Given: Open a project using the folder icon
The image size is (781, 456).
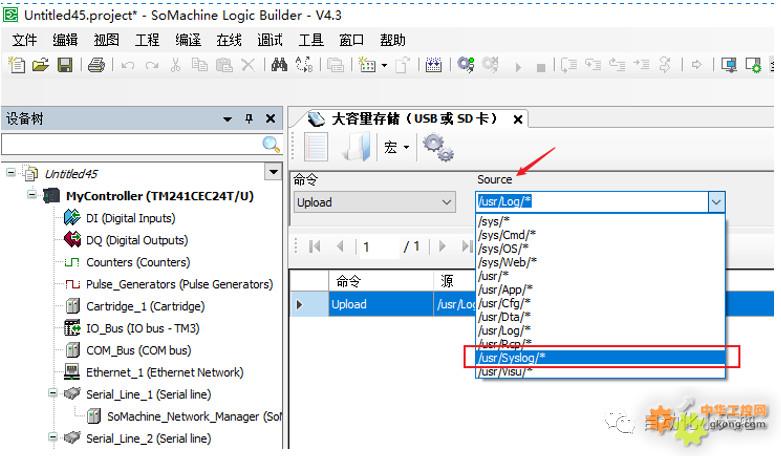Looking at the screenshot, I should (x=40, y=65).
